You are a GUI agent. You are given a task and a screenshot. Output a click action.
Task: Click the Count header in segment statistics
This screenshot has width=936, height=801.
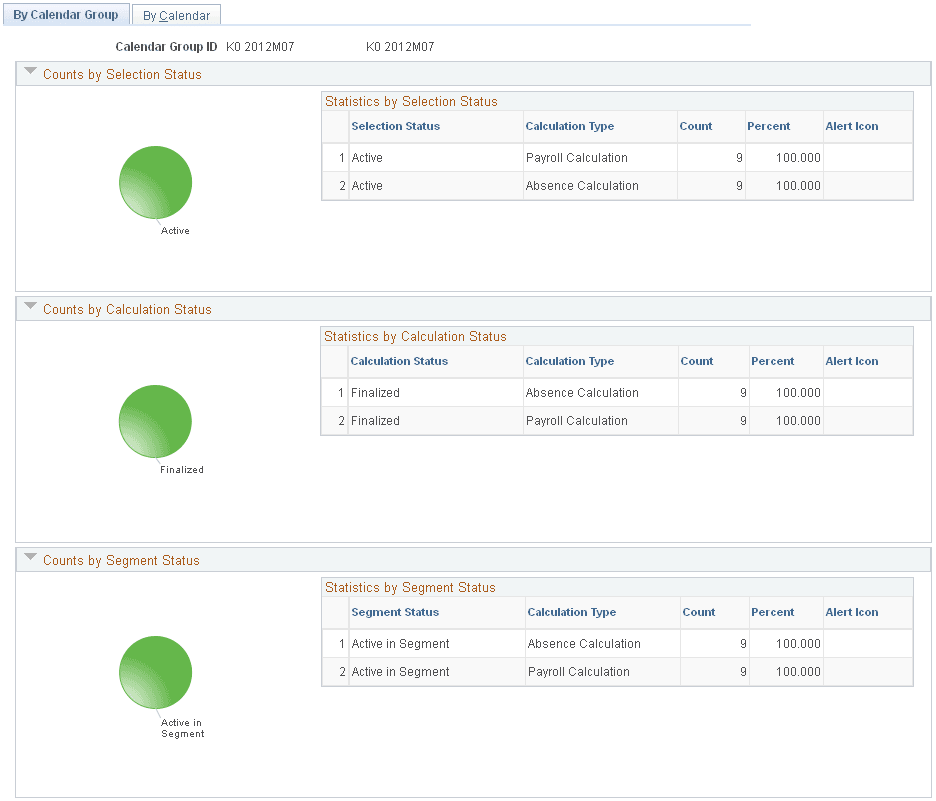point(698,612)
